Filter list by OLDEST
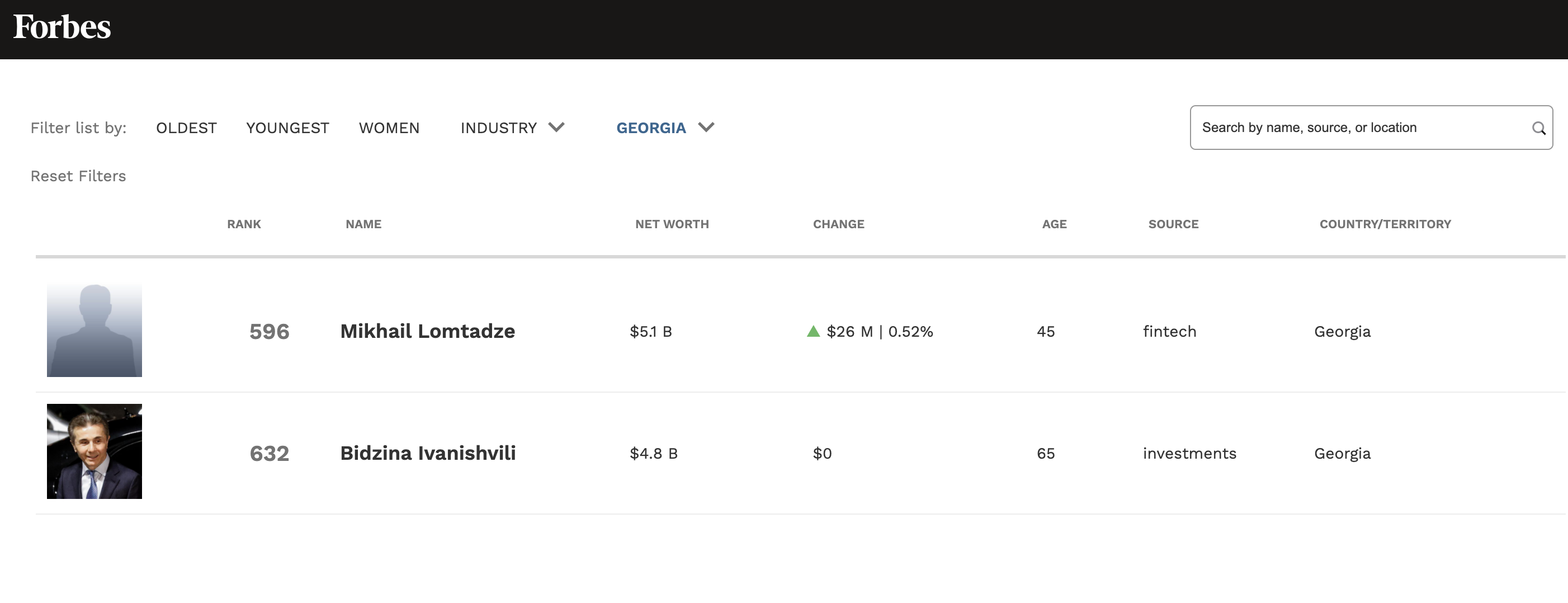1568x603 pixels. click(x=186, y=128)
